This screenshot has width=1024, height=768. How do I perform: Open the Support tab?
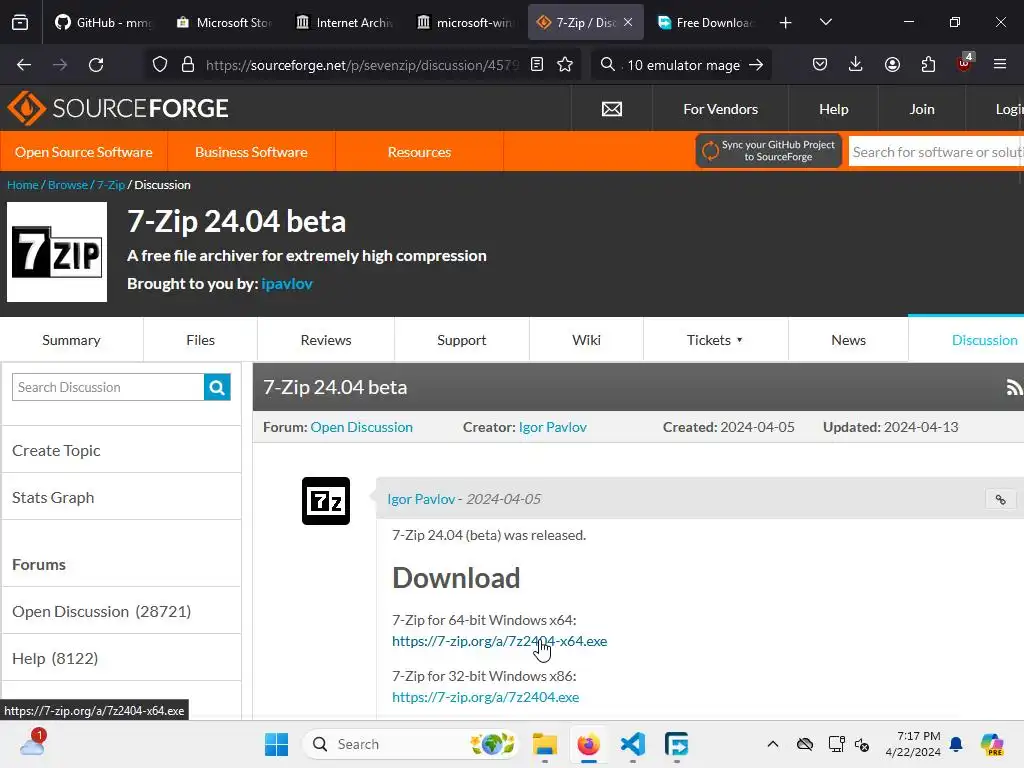coord(462,340)
